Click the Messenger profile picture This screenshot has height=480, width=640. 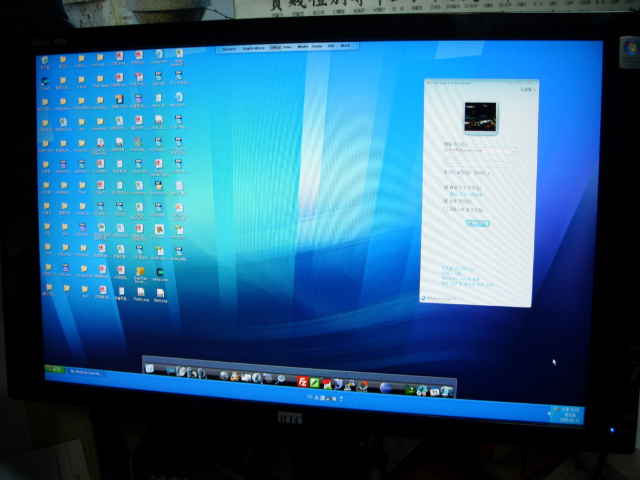(480, 117)
